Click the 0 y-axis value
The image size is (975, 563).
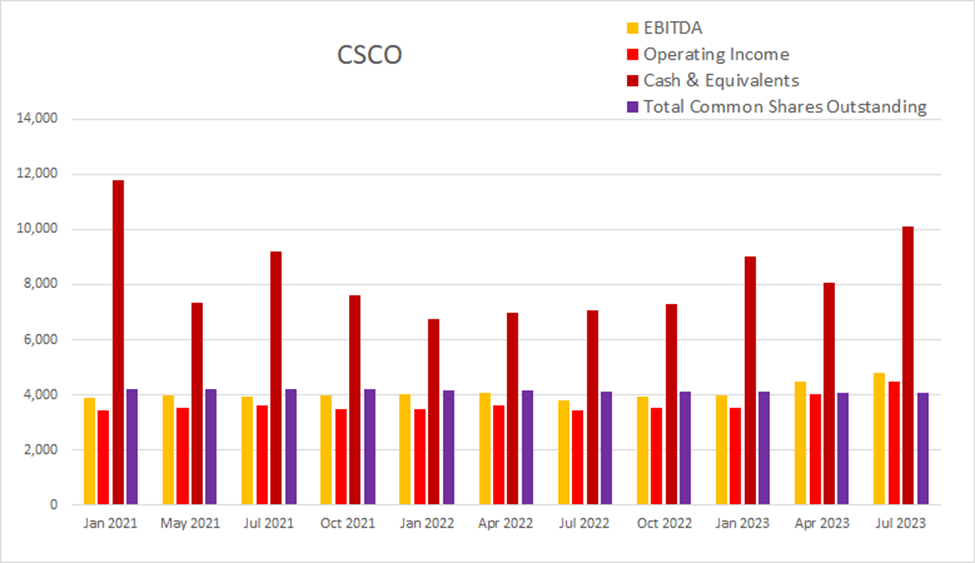coord(54,505)
